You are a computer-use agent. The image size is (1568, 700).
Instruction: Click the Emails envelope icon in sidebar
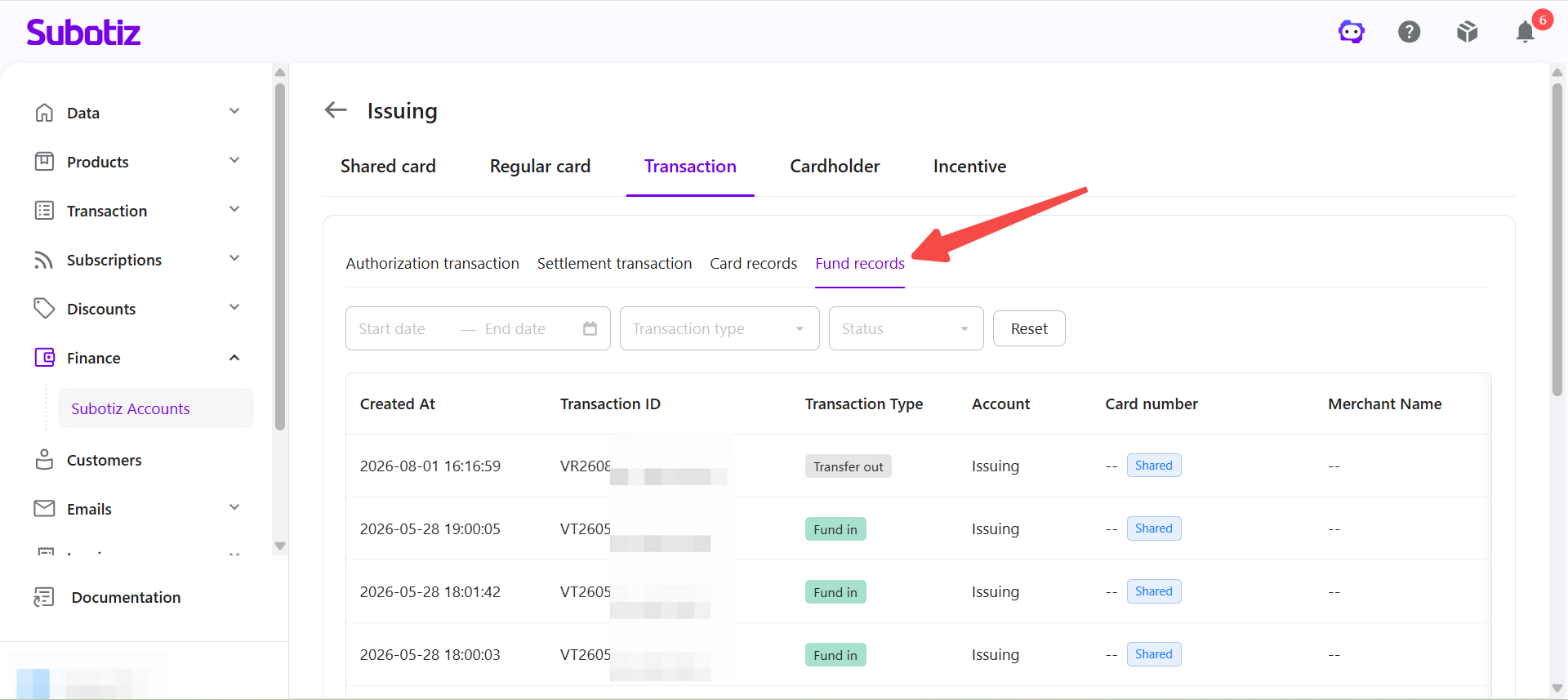(44, 508)
